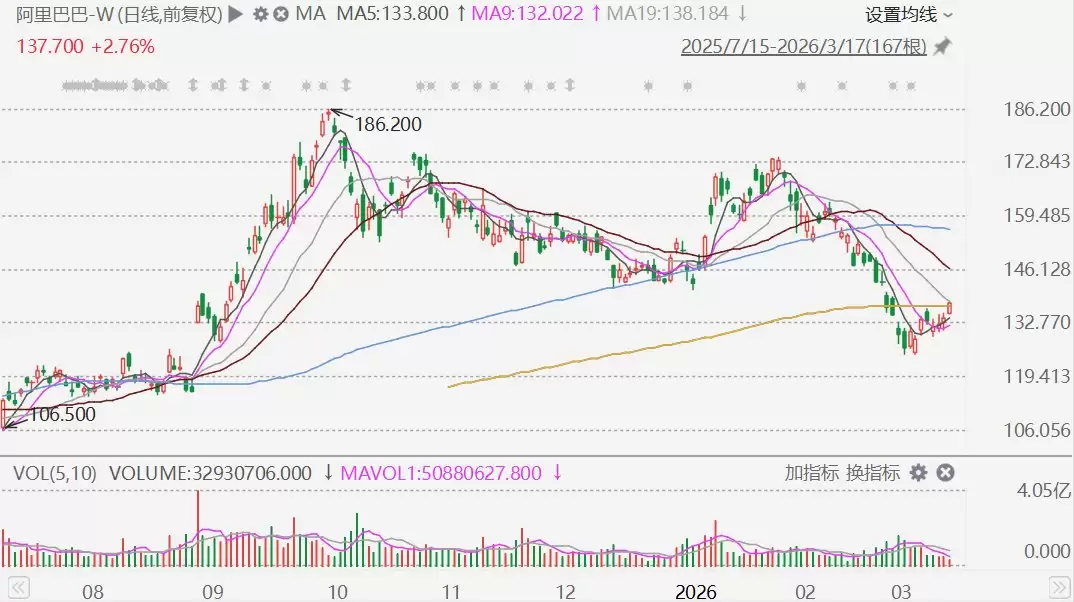This screenshot has width=1074, height=602.
Task: Toggle the MA5 moving average line
Action: (392, 14)
